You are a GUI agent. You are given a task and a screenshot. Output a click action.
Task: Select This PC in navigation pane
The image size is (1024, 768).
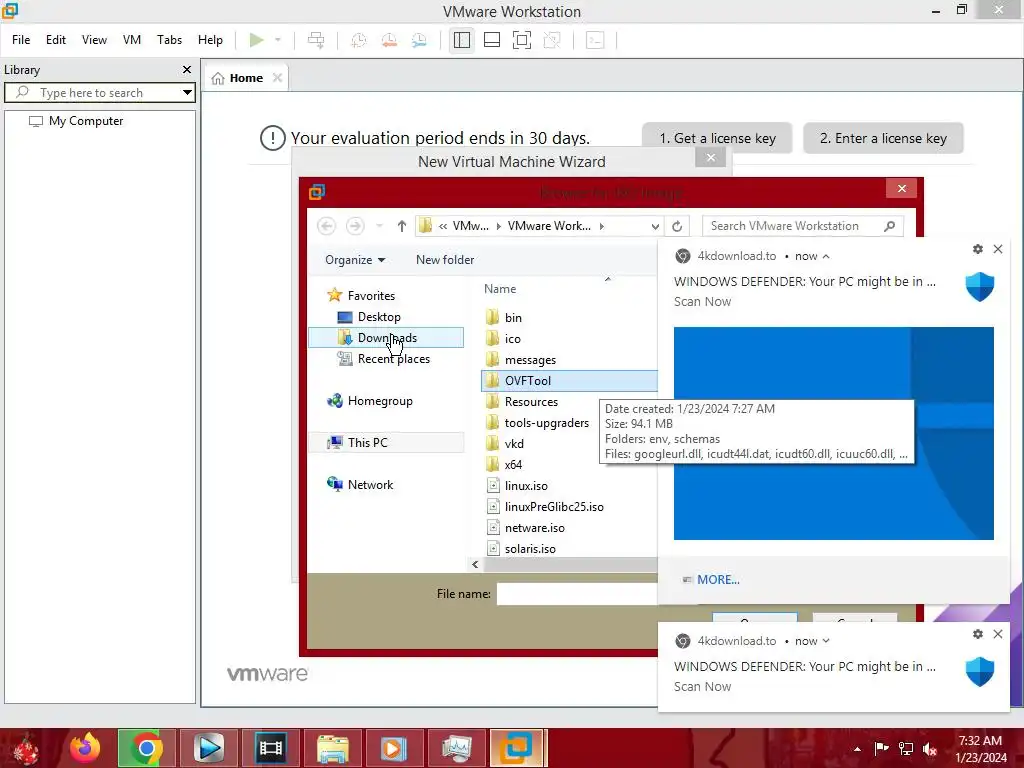pos(386,443)
